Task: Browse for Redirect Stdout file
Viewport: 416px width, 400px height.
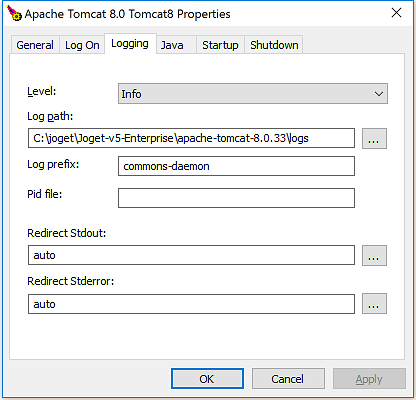Action: 374,256
